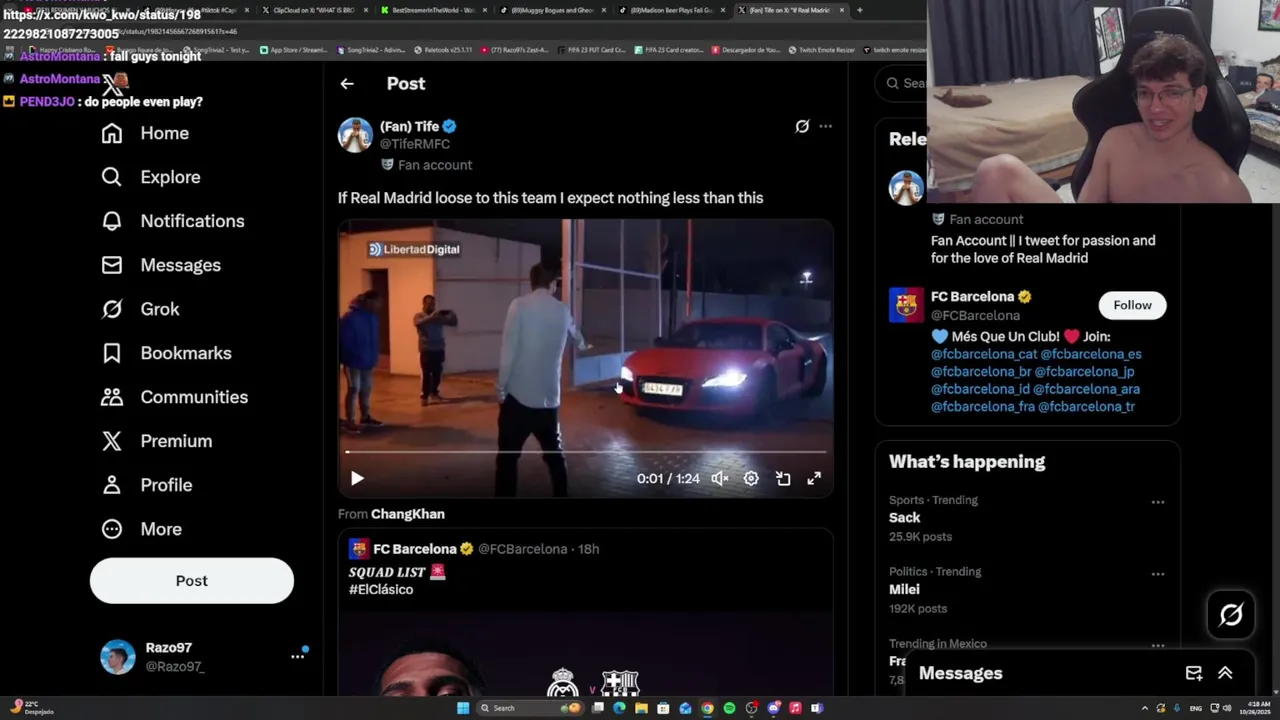This screenshot has width=1280, height=720.
Task: Open Bookmarks from sidebar
Action: tap(166, 353)
